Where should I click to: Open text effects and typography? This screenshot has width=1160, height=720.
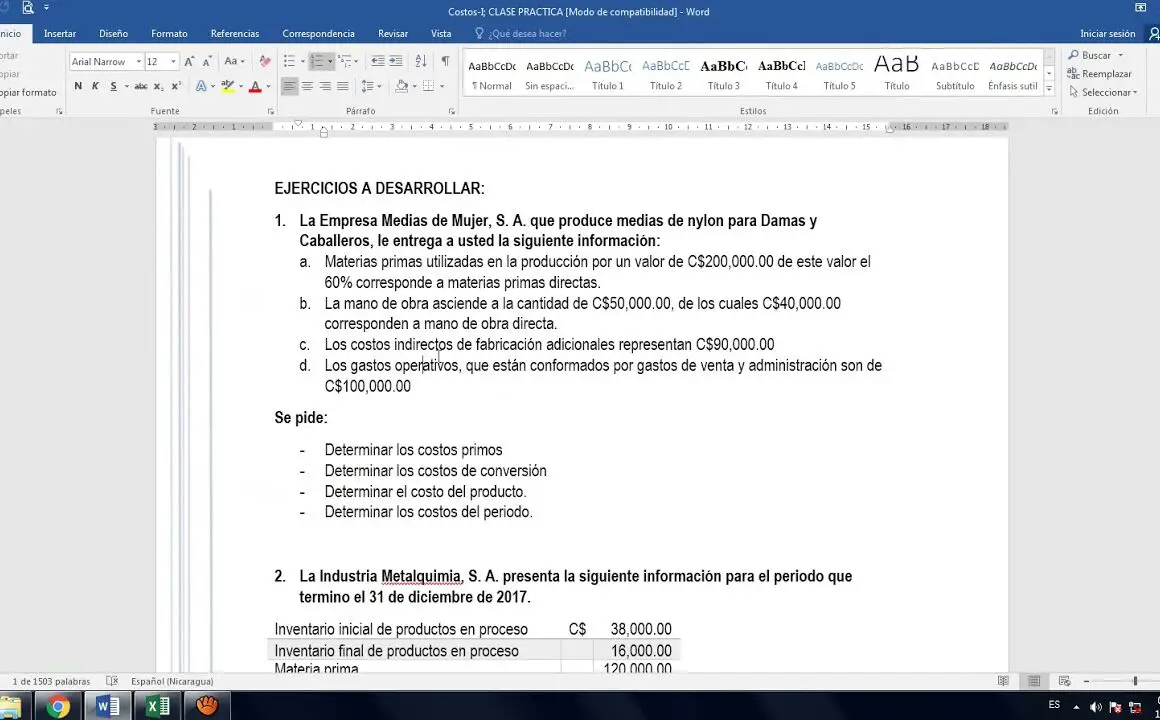pos(201,87)
